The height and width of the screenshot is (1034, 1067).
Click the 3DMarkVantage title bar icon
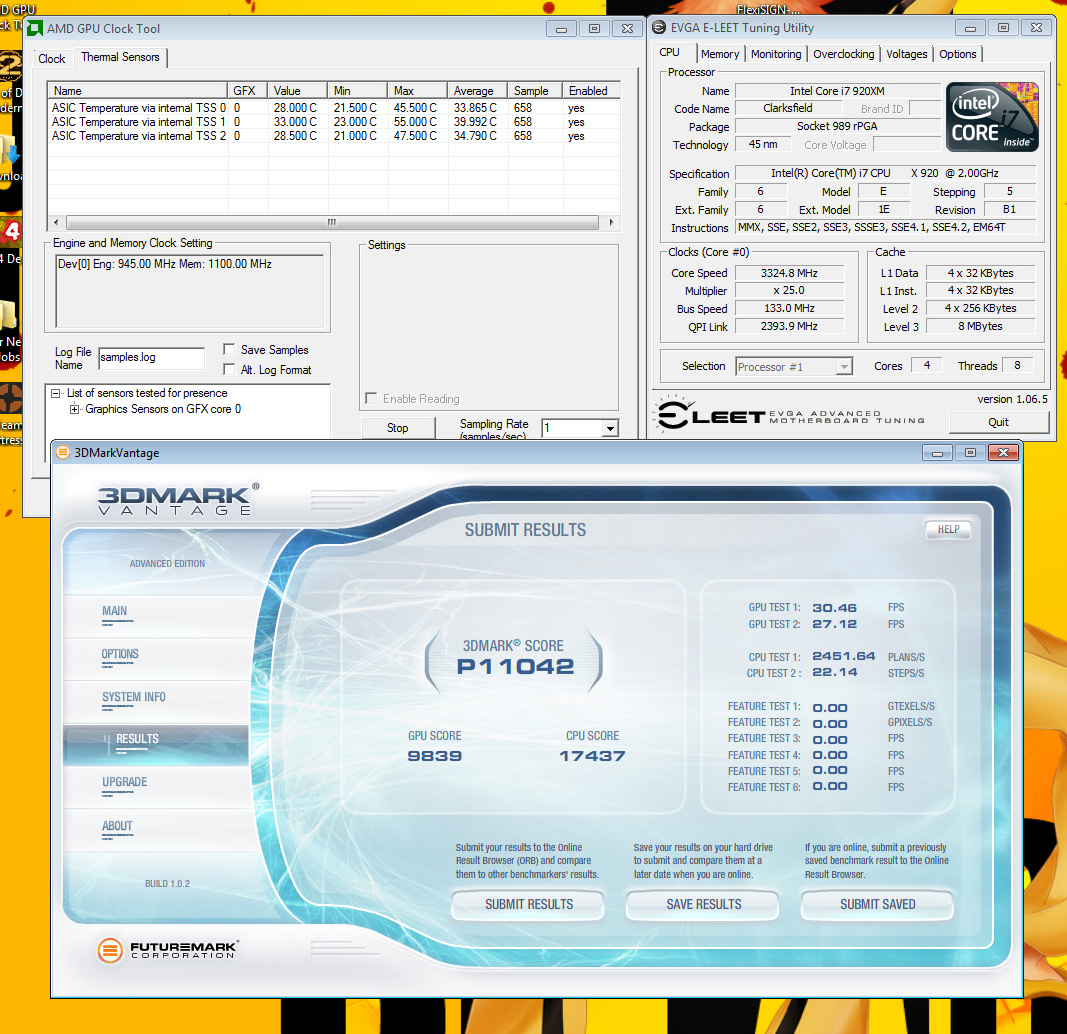point(63,452)
